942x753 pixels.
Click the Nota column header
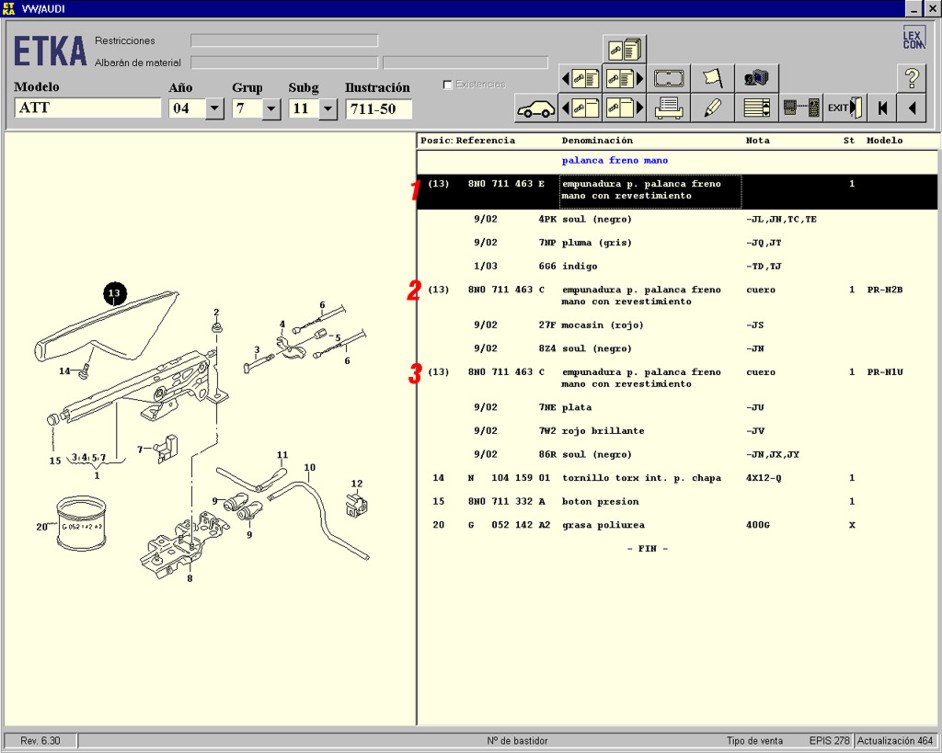758,141
